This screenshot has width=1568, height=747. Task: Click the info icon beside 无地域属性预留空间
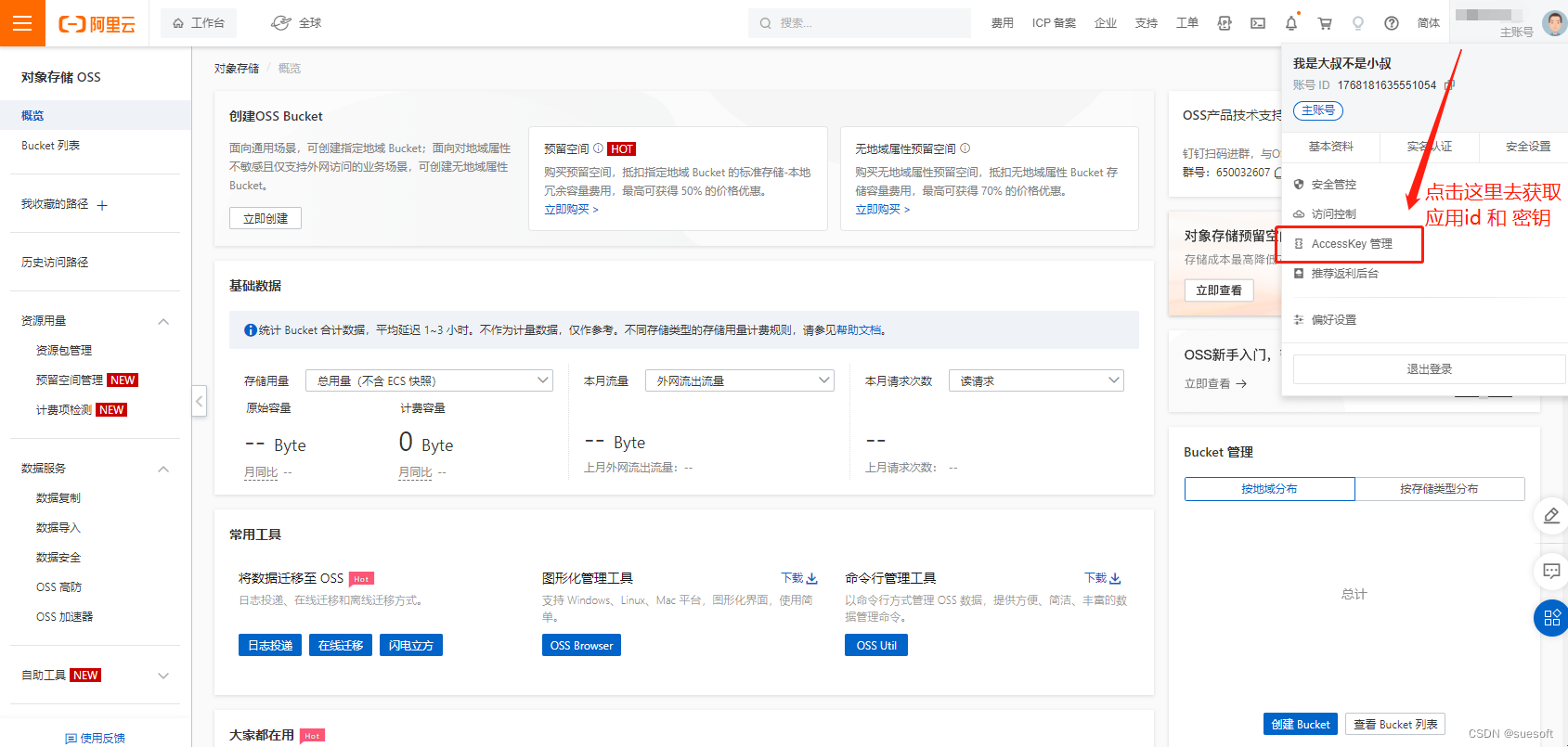pos(965,148)
